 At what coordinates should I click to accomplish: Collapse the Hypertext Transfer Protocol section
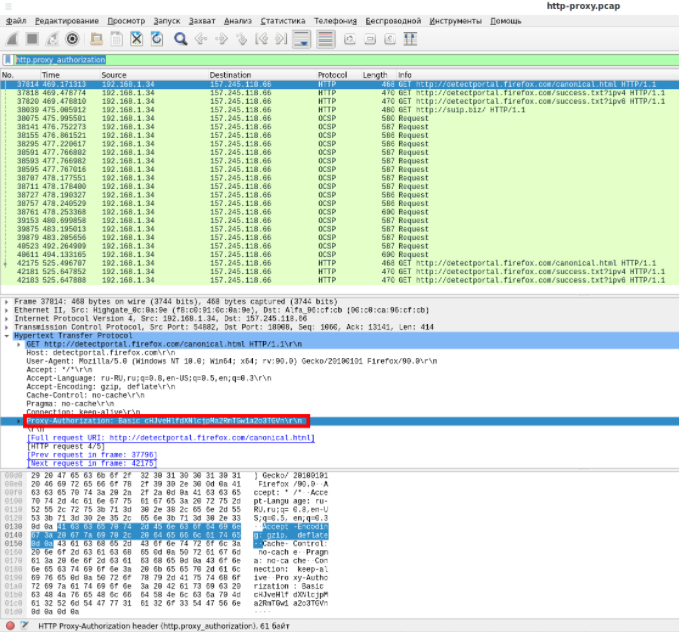(6, 336)
